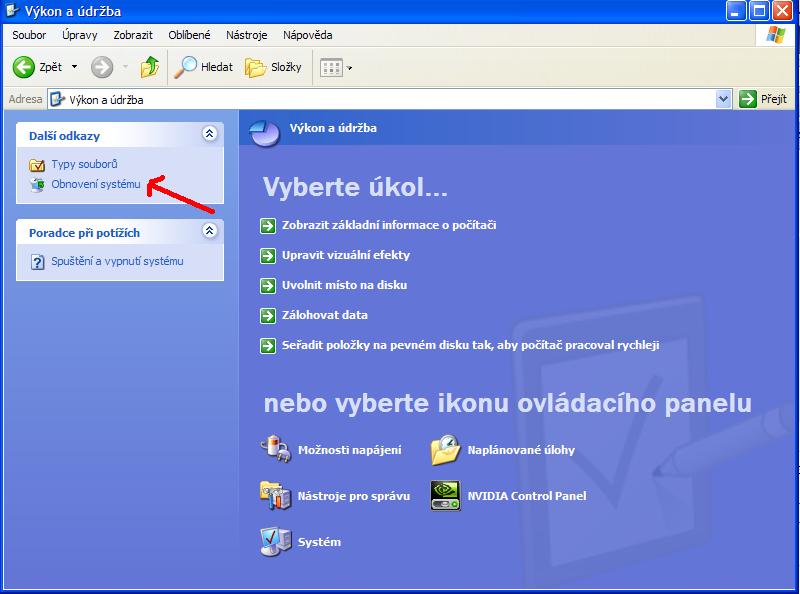Image resolution: width=800 pixels, height=594 pixels.
Task: Open Naplánované úlohy folder icon
Action: (445, 449)
